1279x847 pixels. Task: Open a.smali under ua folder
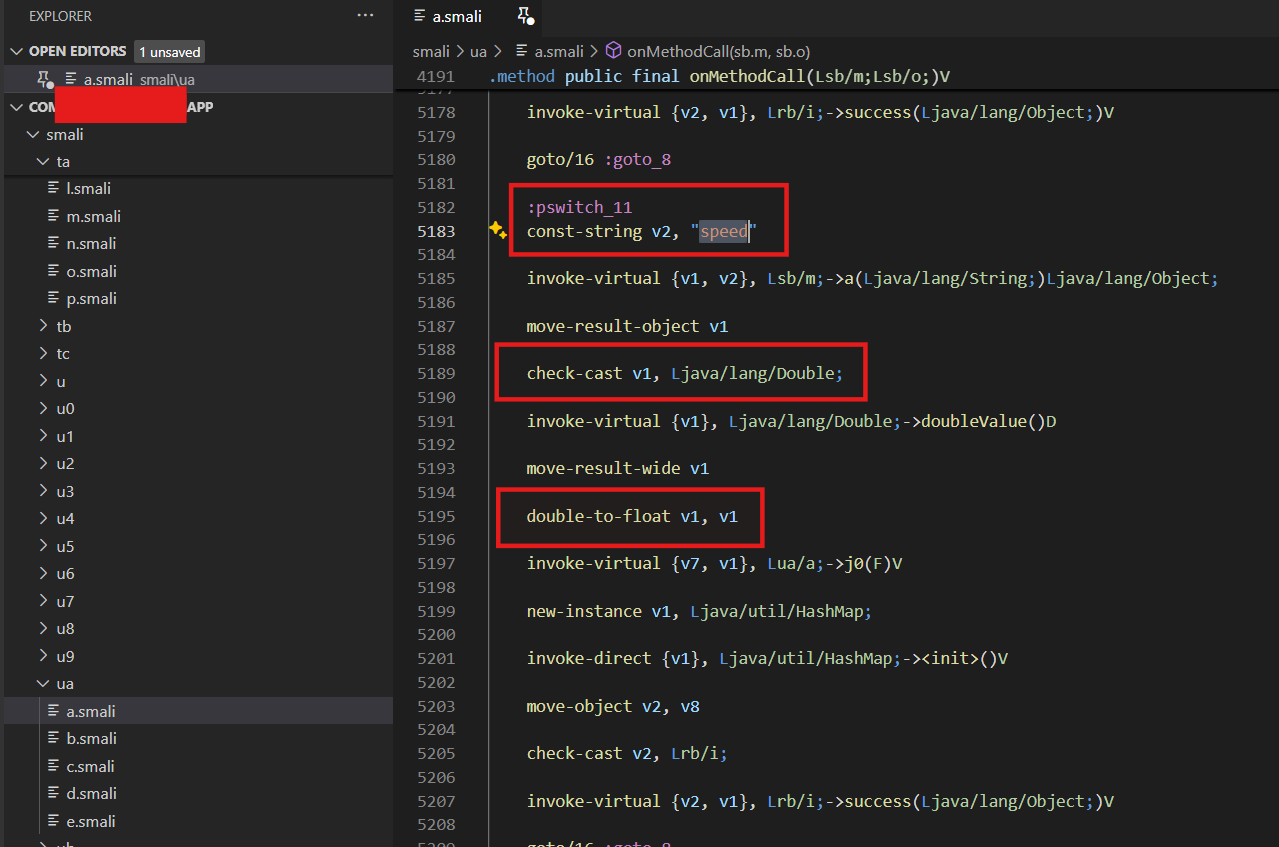196,711
